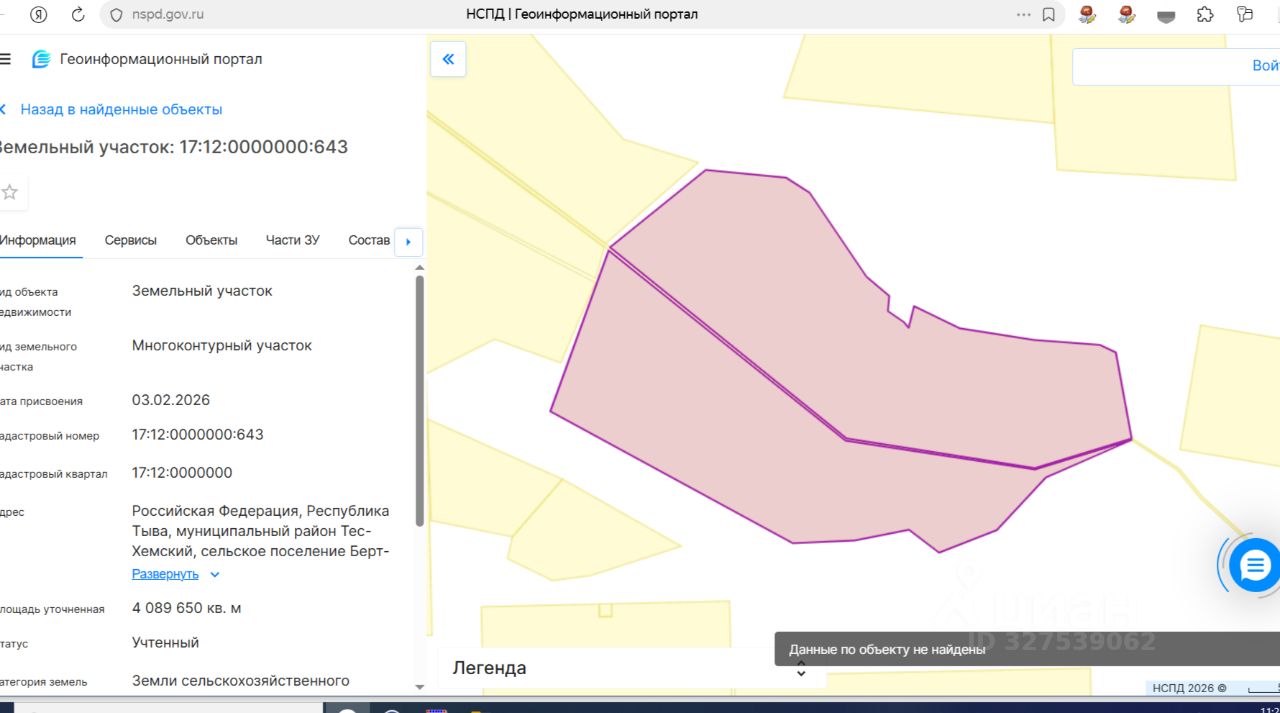
Task: Select the date value 03.02.2026
Action: [x=171, y=400]
